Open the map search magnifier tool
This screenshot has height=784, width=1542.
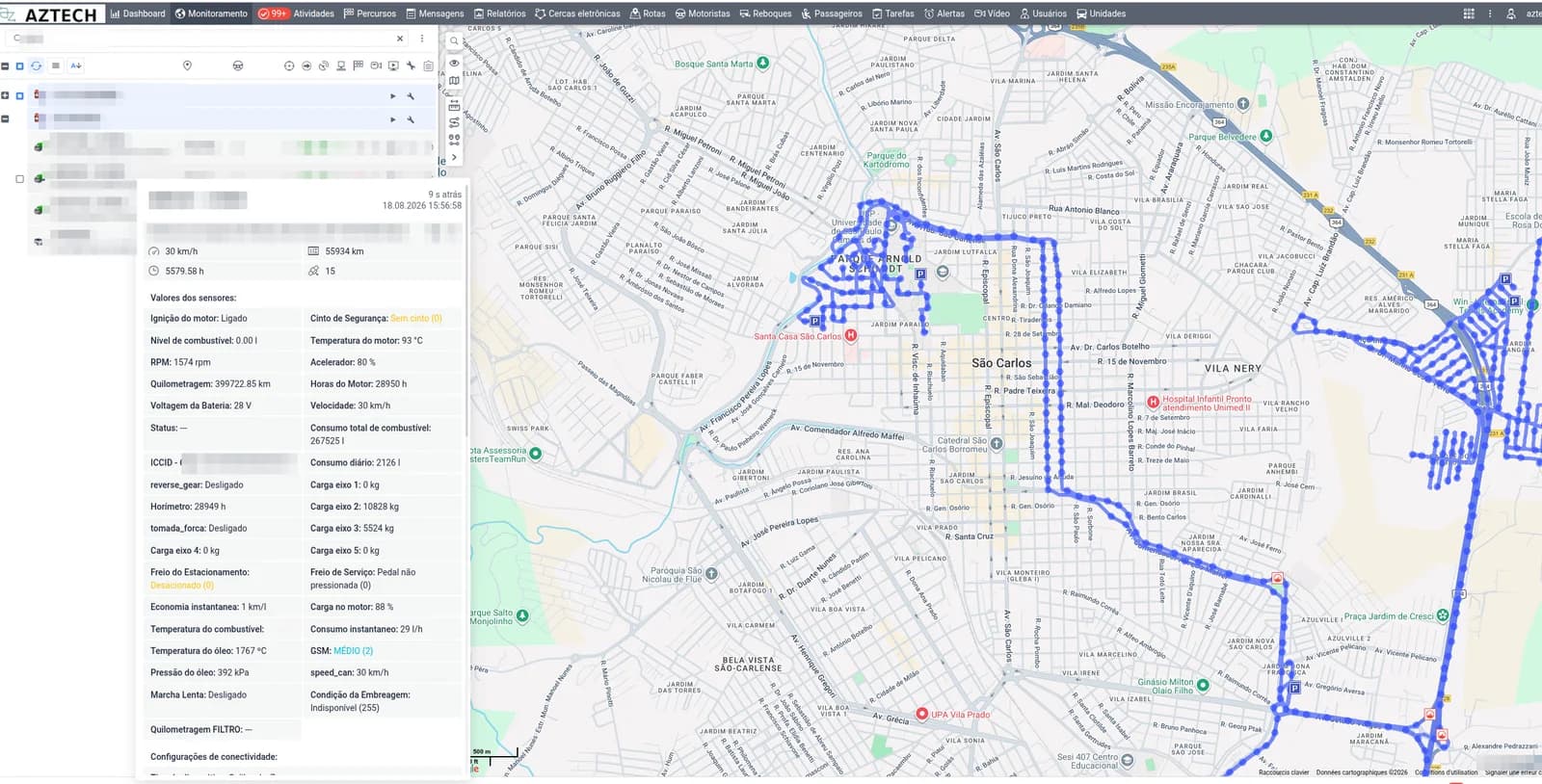coord(454,40)
